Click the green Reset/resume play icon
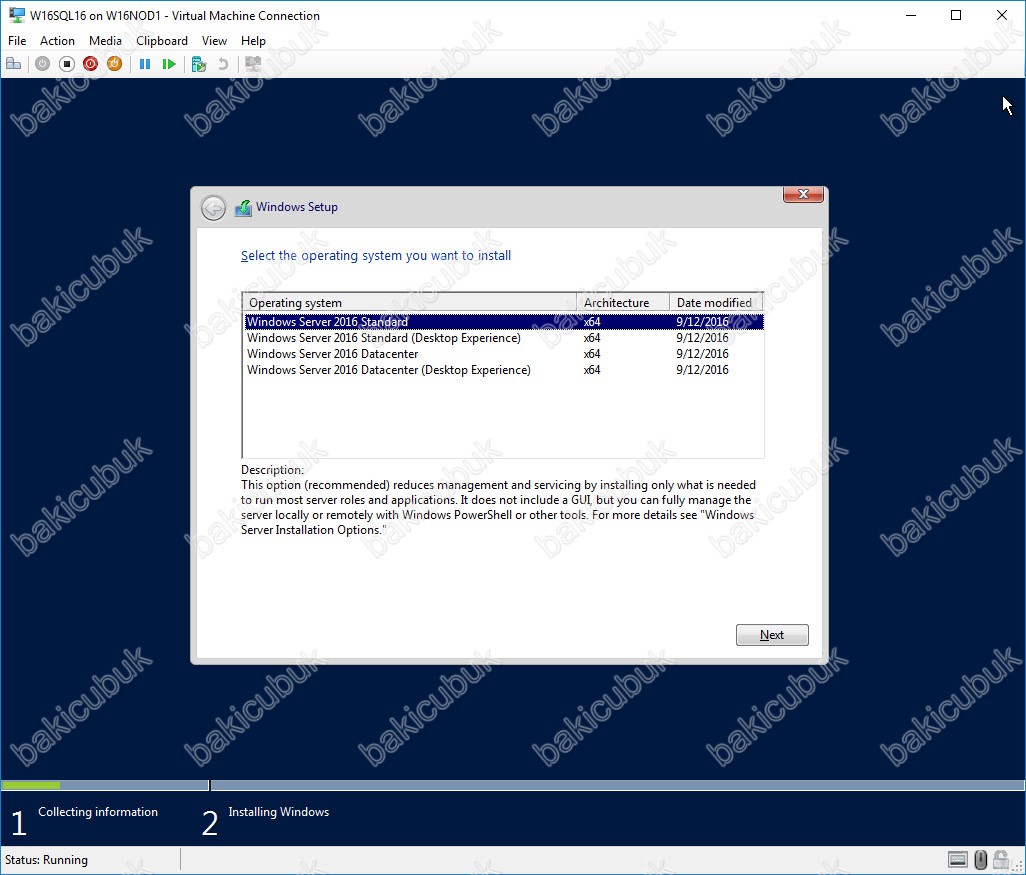1026x875 pixels. pyautogui.click(x=169, y=63)
